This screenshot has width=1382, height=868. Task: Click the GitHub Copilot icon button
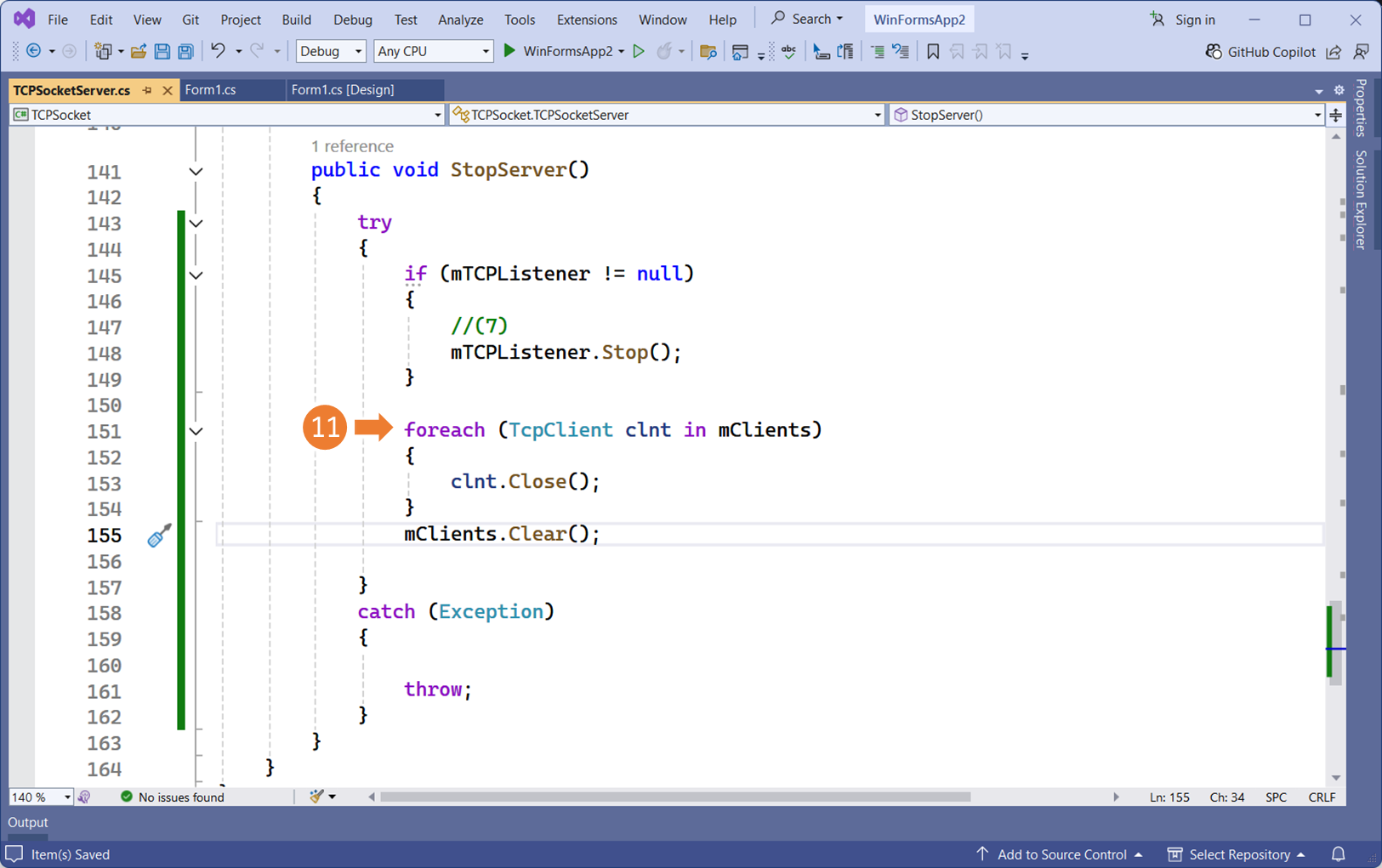[1260, 52]
